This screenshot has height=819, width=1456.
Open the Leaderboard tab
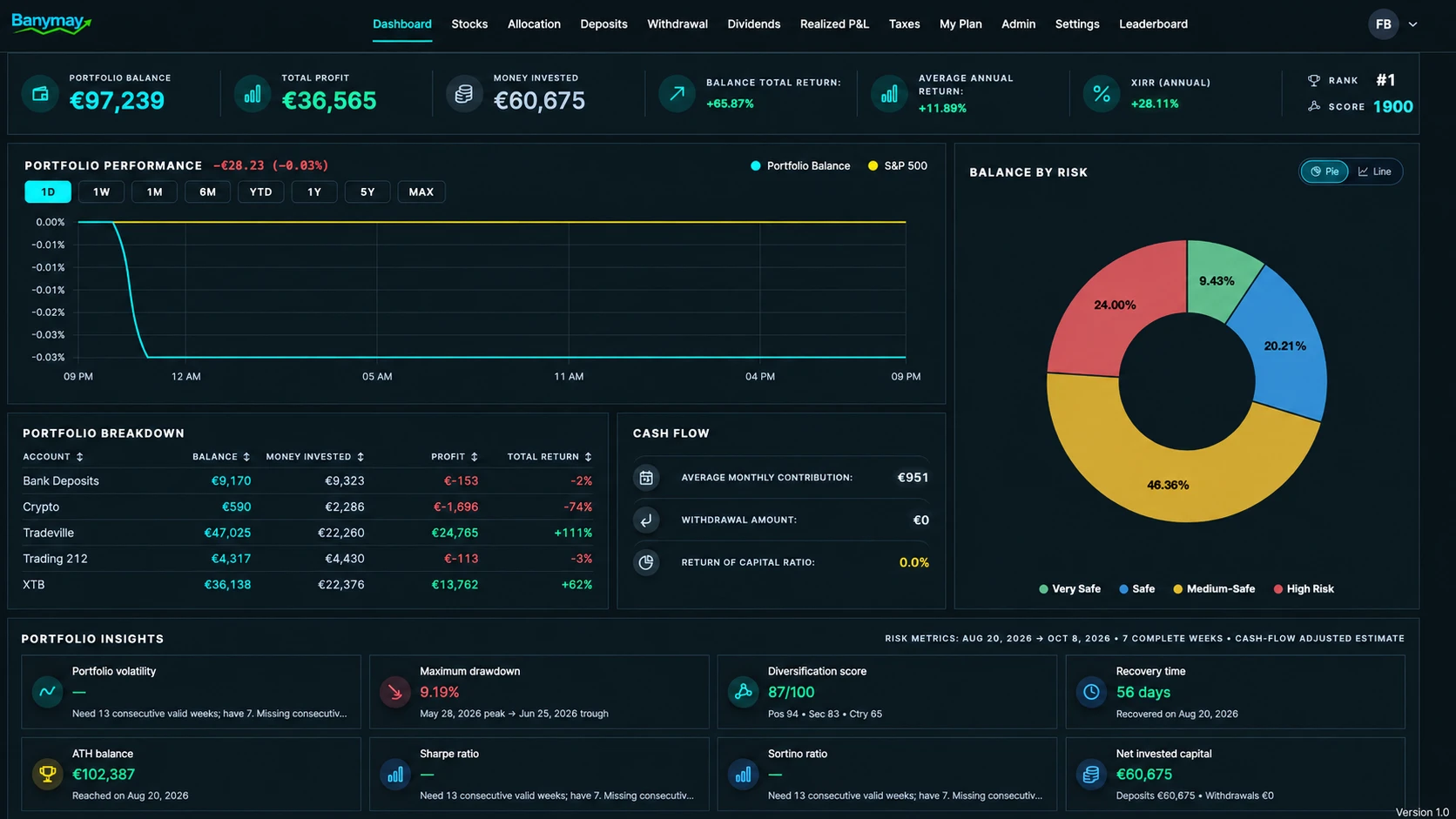click(x=1153, y=24)
